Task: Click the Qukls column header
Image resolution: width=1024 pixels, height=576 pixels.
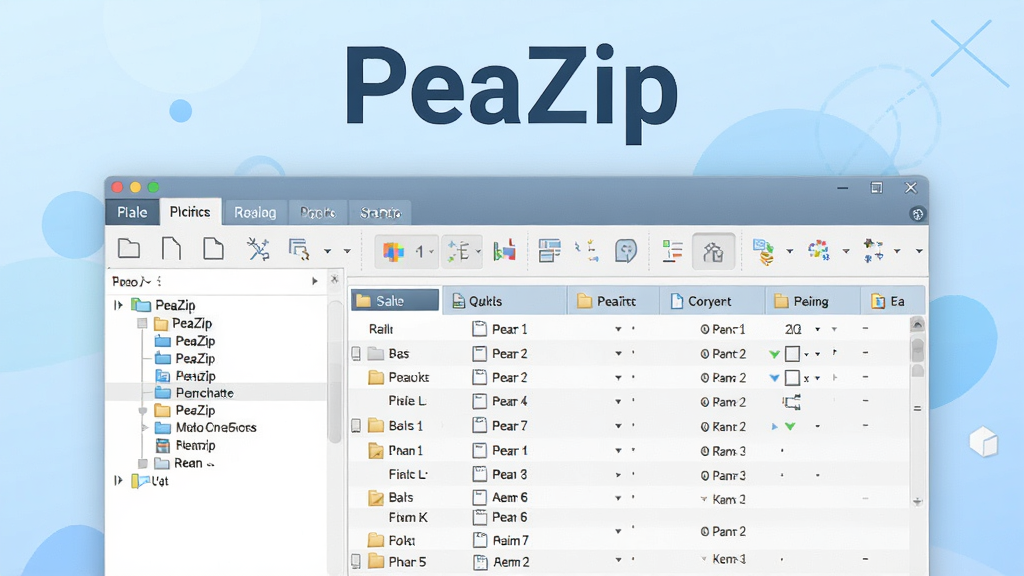Action: point(505,301)
